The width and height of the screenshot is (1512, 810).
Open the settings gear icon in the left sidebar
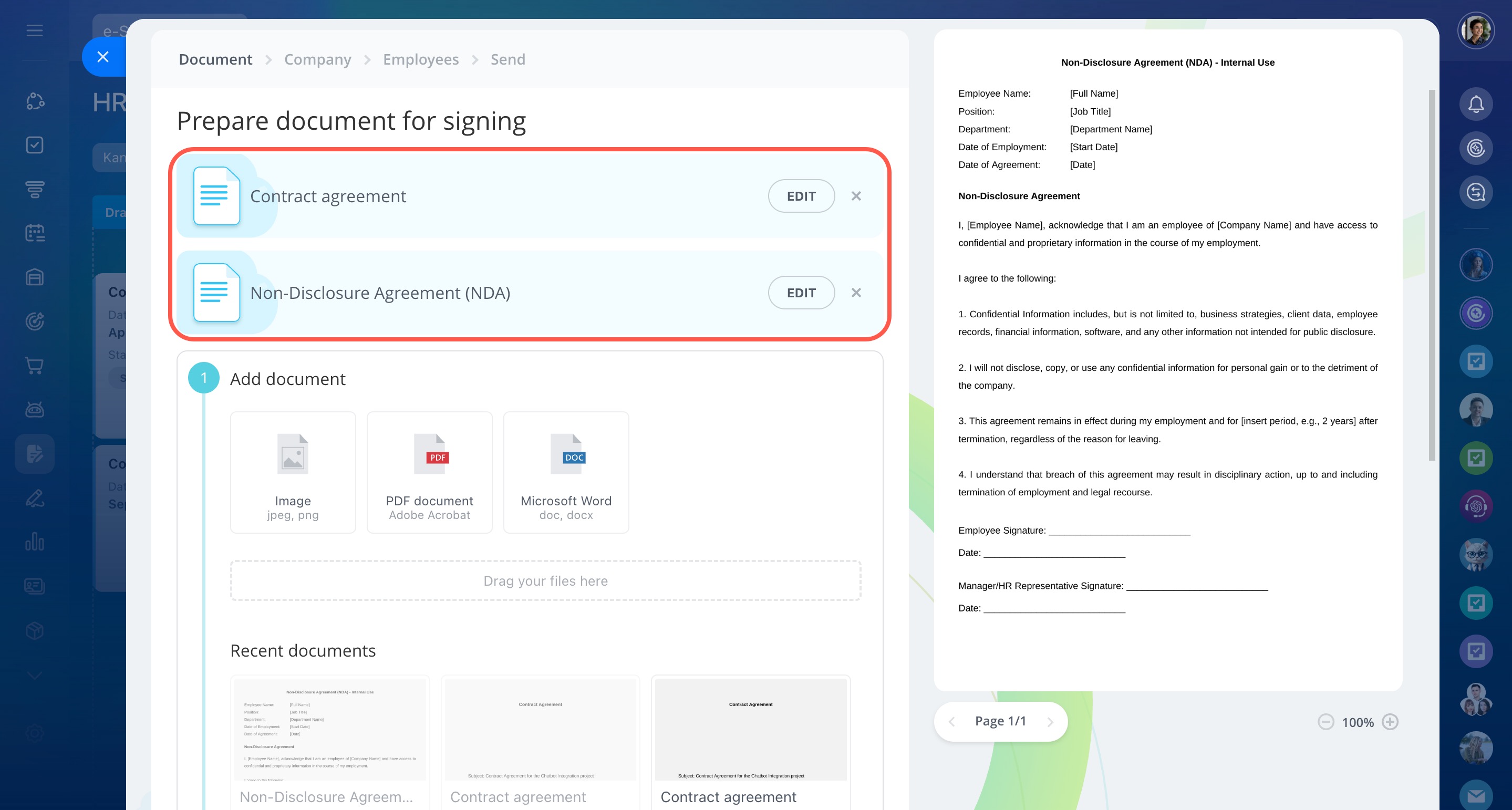(x=35, y=733)
